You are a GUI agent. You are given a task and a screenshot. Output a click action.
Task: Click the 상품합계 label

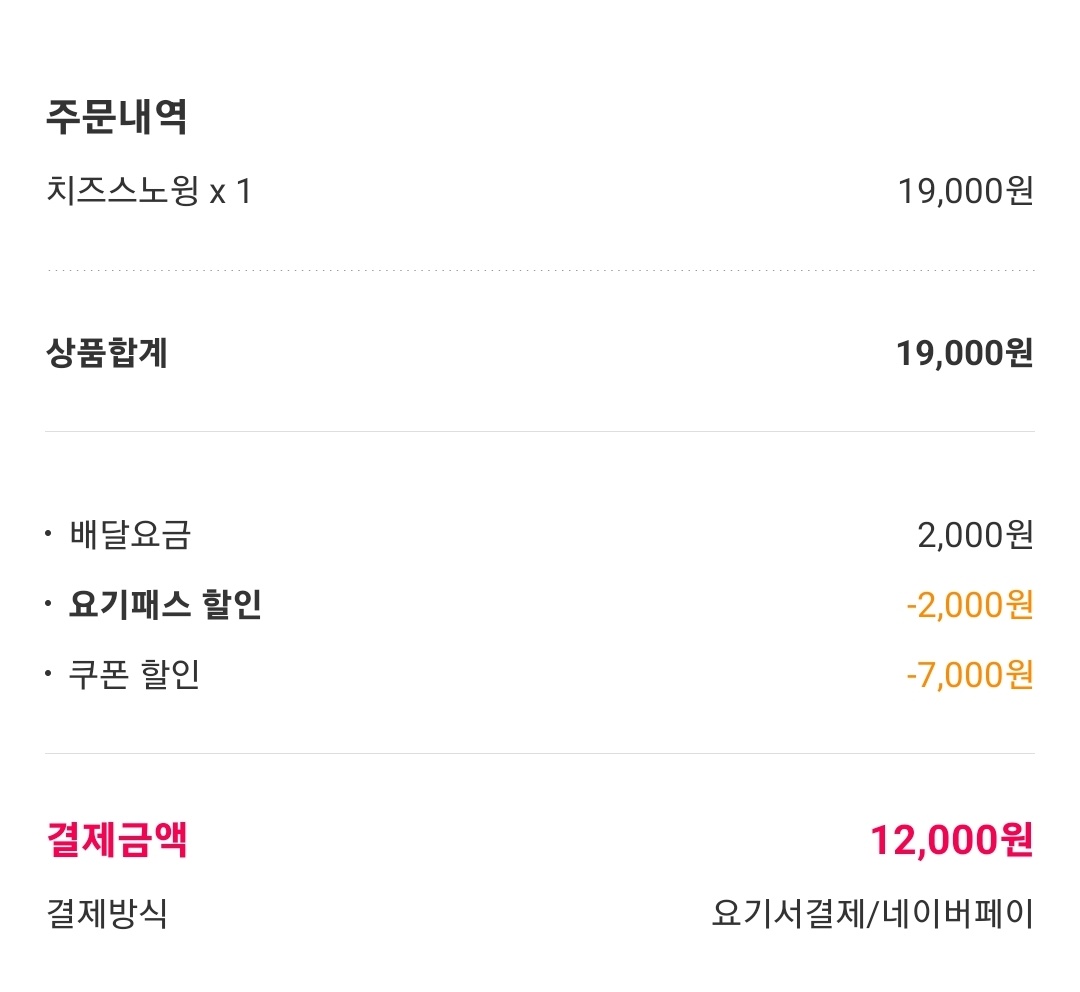tap(107, 353)
